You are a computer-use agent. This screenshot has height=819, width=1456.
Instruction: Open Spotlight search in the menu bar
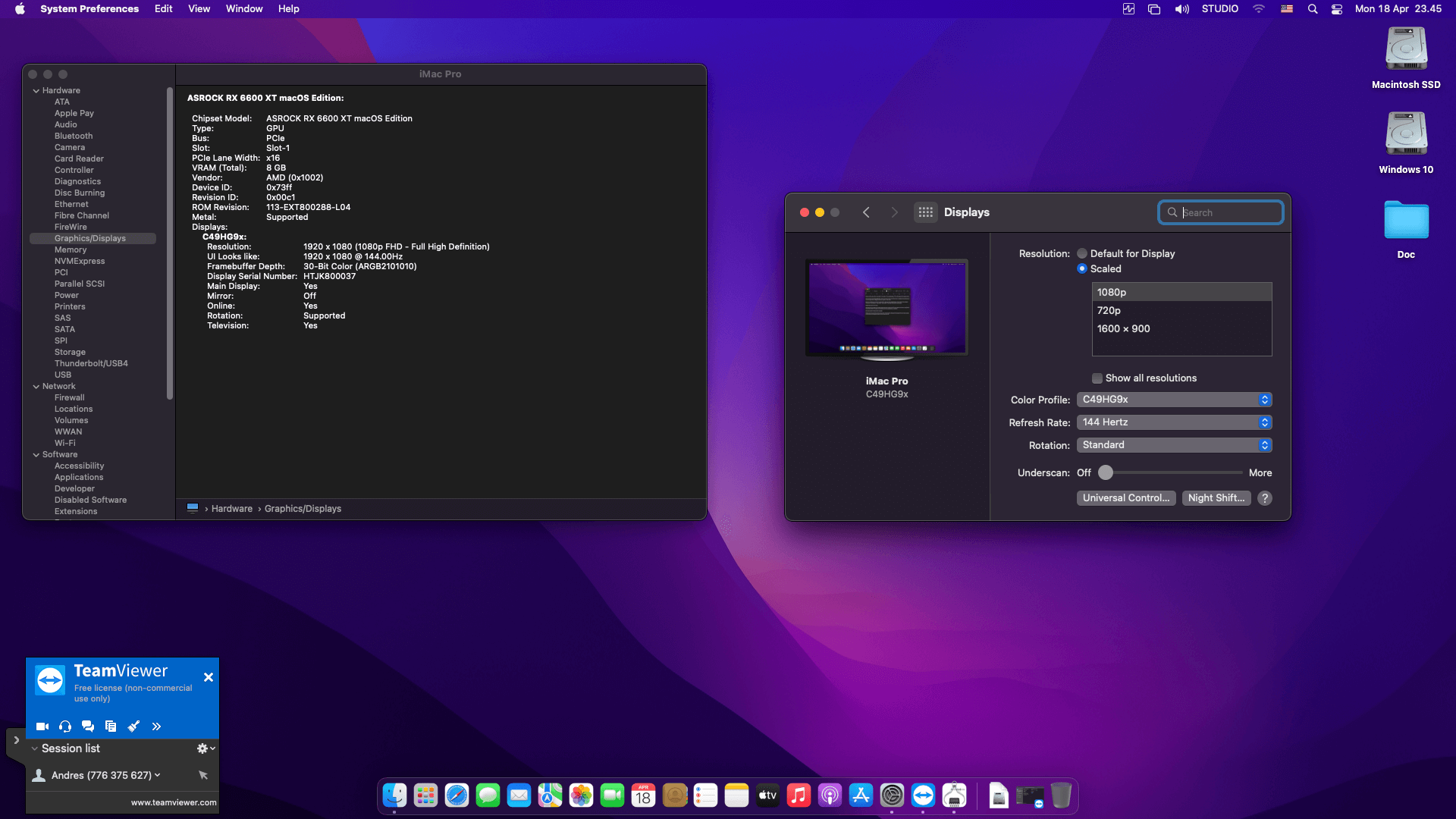pos(1313,9)
